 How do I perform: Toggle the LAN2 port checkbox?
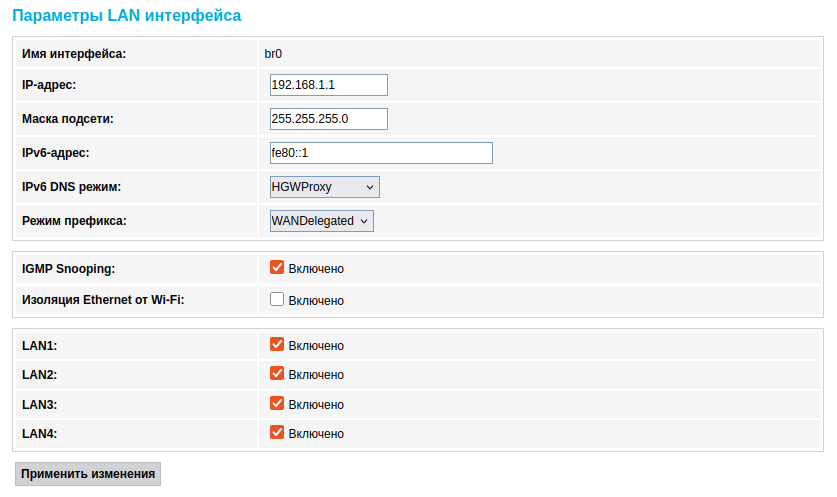[x=277, y=374]
